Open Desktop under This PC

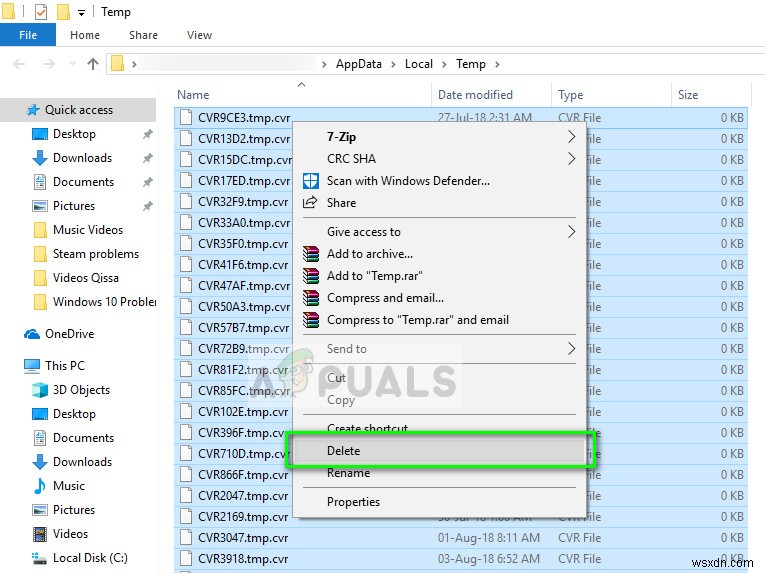coord(74,414)
